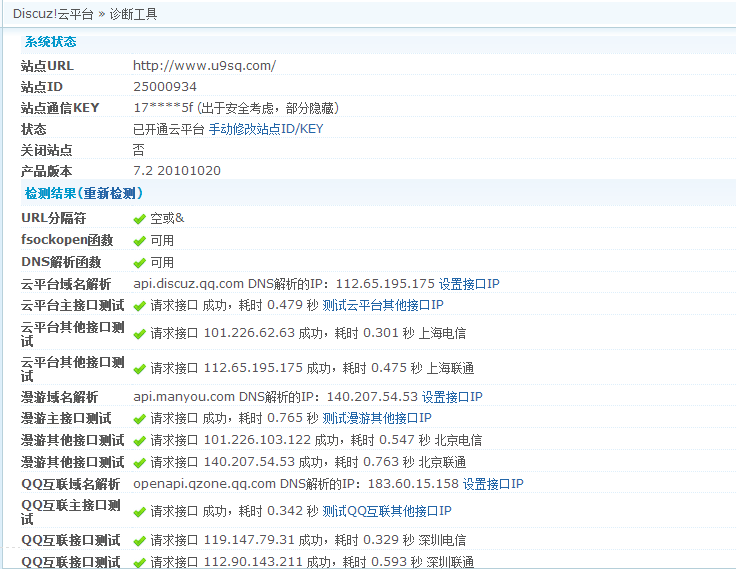
Task: Click QQ互联域名解析 label
Action: click(70, 484)
